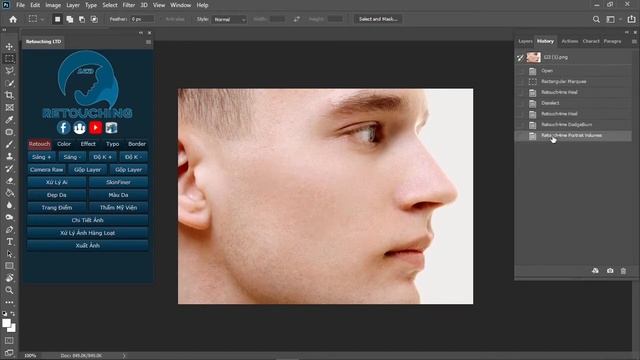
Task: Open the Window menu
Action: pos(180,5)
